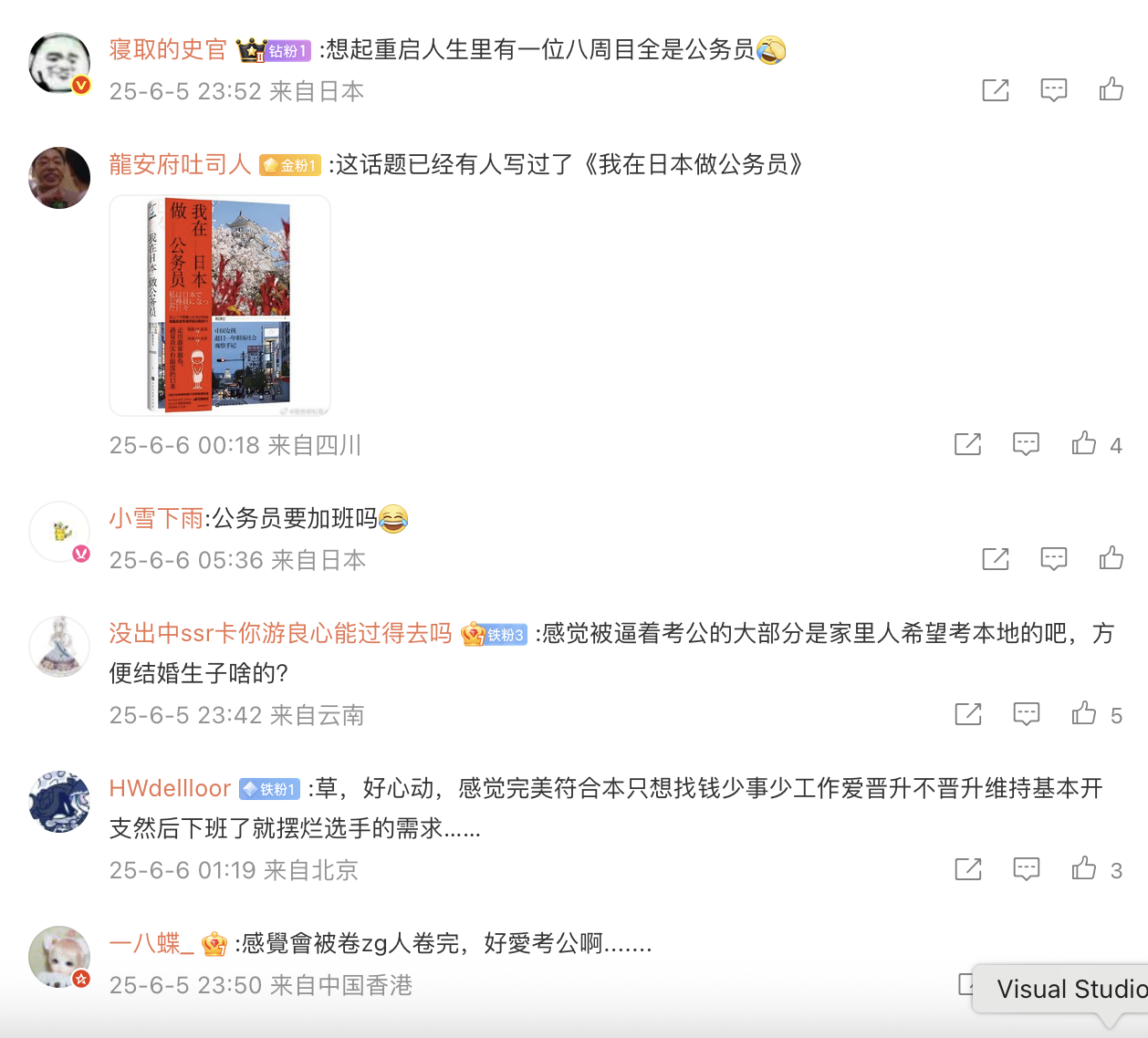The image size is (1148, 1038).
Task: Like the comment by 寝取的史官
Action: 1111,89
